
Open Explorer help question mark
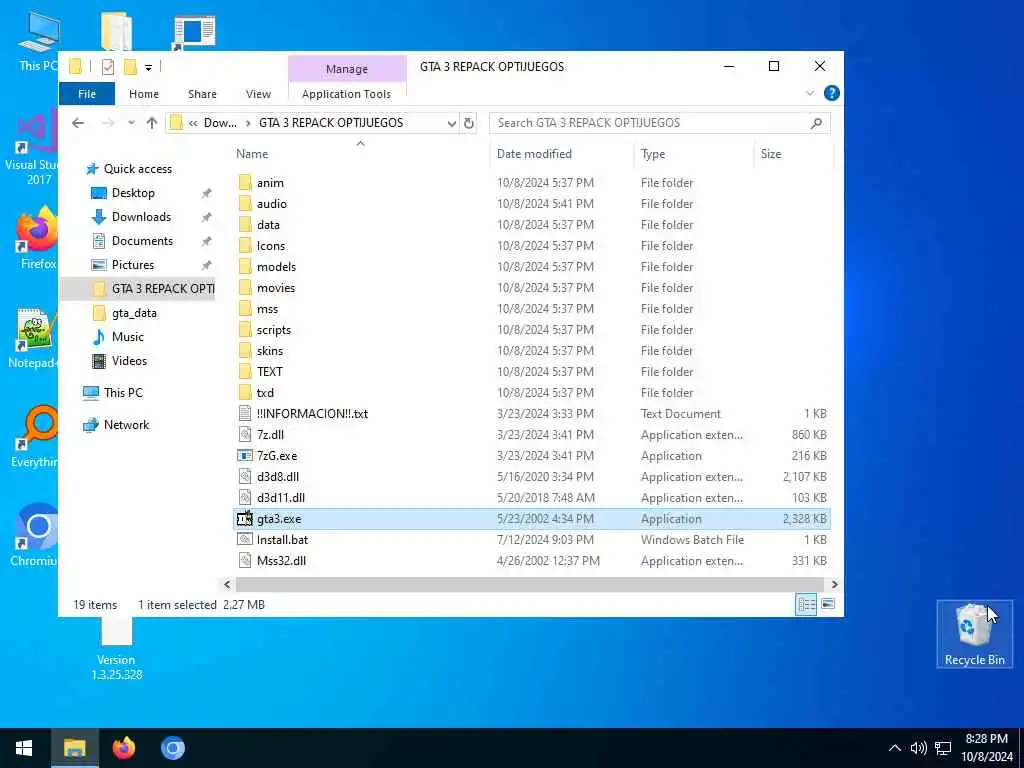tap(831, 93)
